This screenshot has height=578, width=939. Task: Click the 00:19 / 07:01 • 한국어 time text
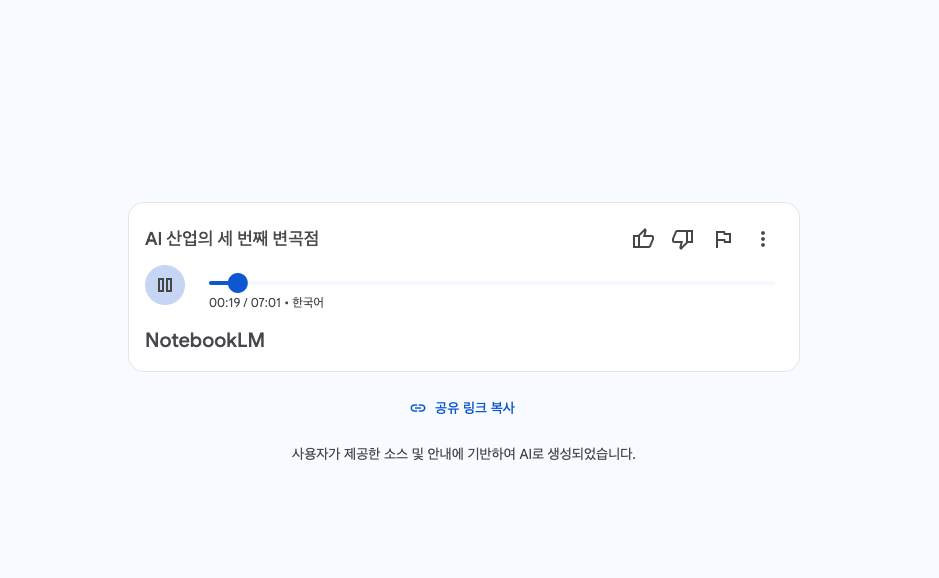tap(266, 302)
